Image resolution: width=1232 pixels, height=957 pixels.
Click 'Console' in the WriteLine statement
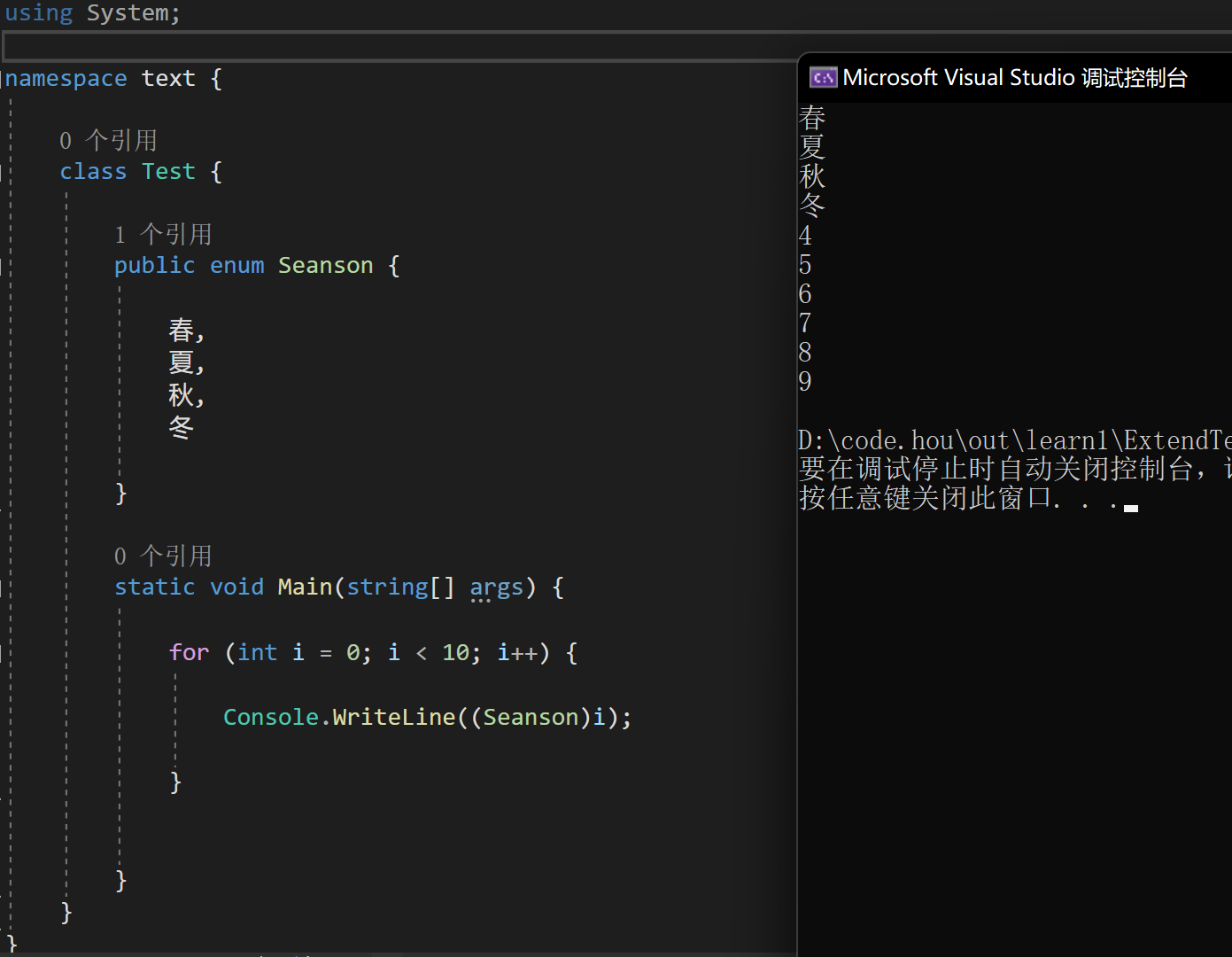point(271,718)
